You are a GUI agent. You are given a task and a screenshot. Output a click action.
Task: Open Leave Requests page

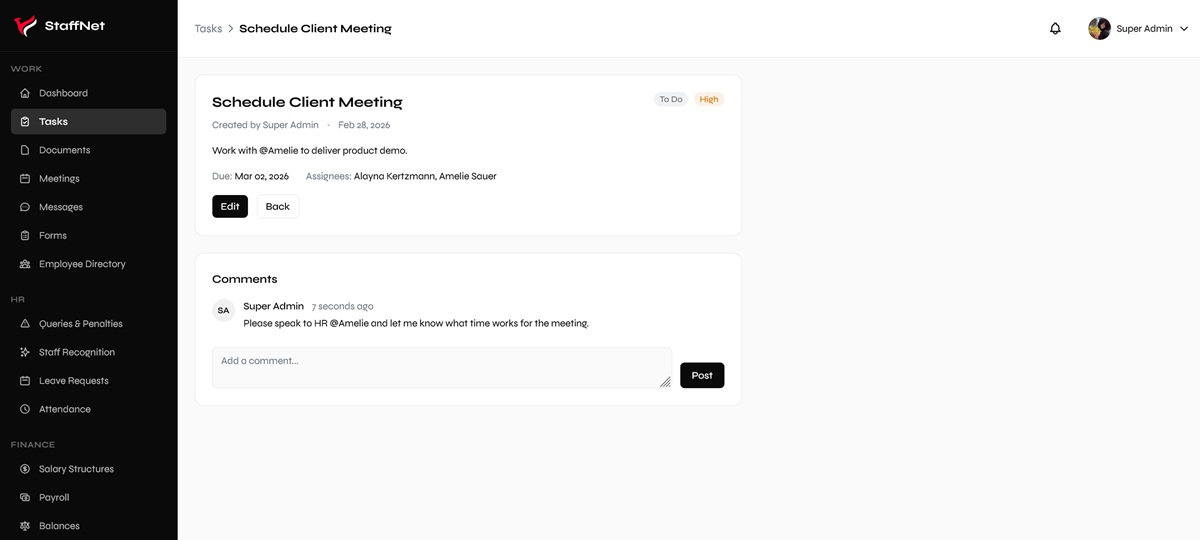click(89, 381)
